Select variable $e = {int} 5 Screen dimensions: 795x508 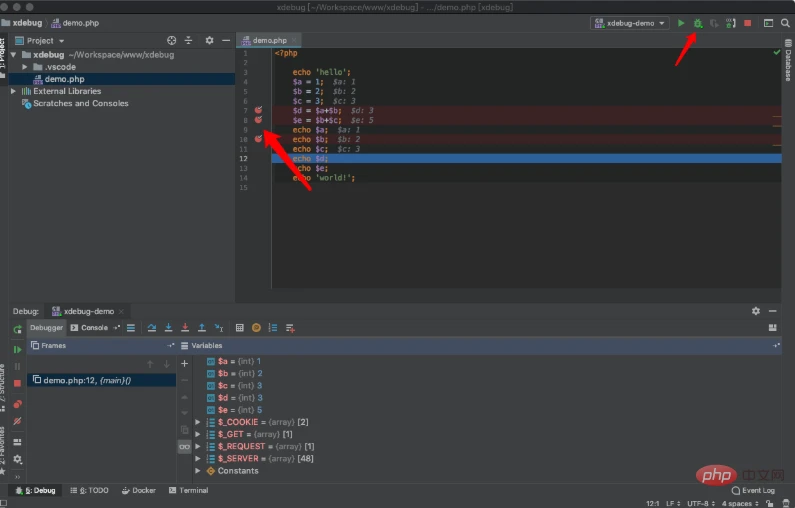(235, 410)
